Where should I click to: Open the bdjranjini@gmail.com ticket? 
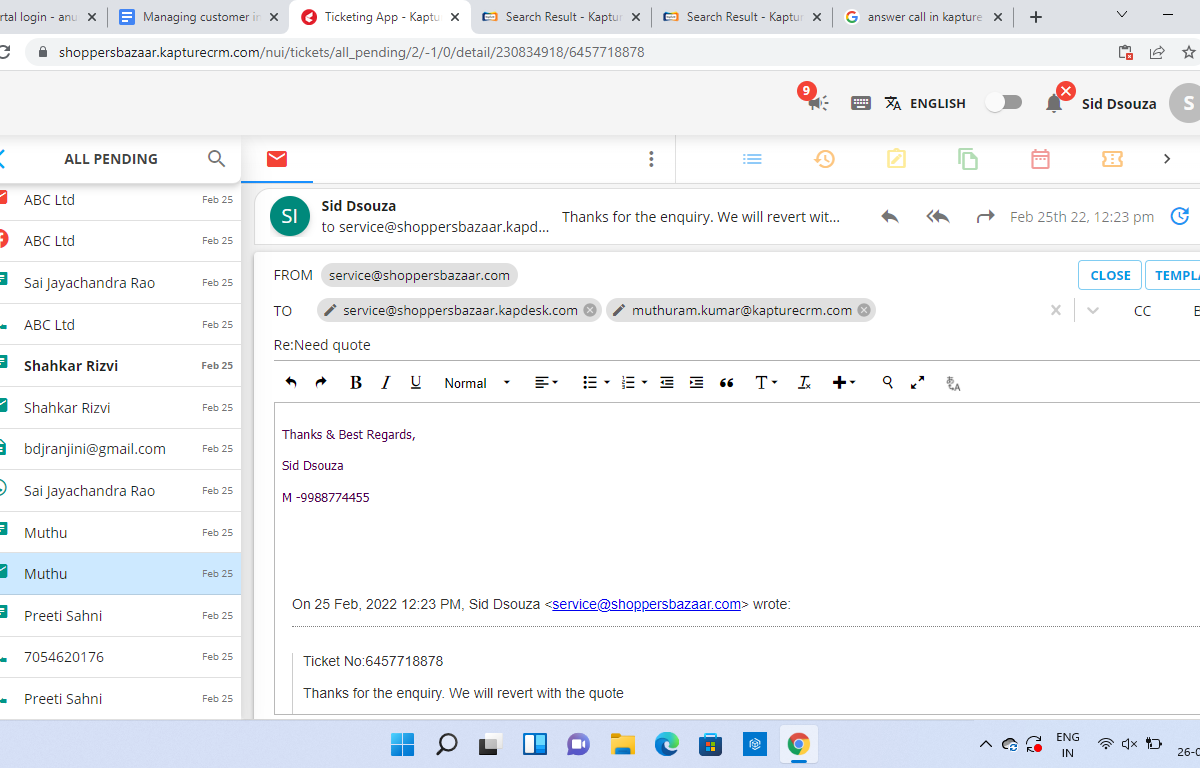(120, 449)
